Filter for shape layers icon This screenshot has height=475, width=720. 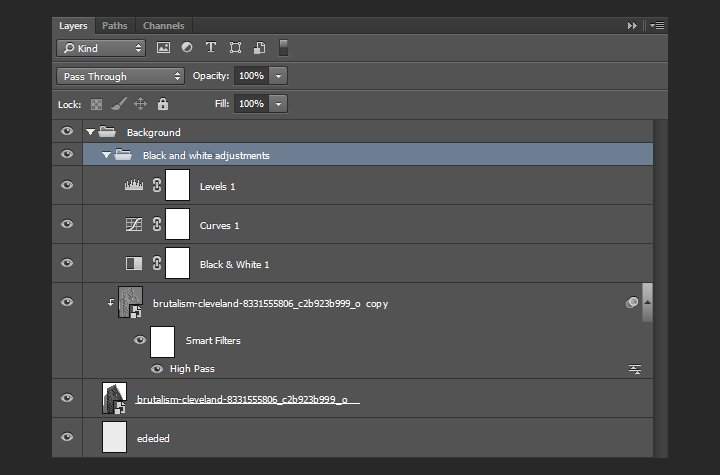pos(235,48)
